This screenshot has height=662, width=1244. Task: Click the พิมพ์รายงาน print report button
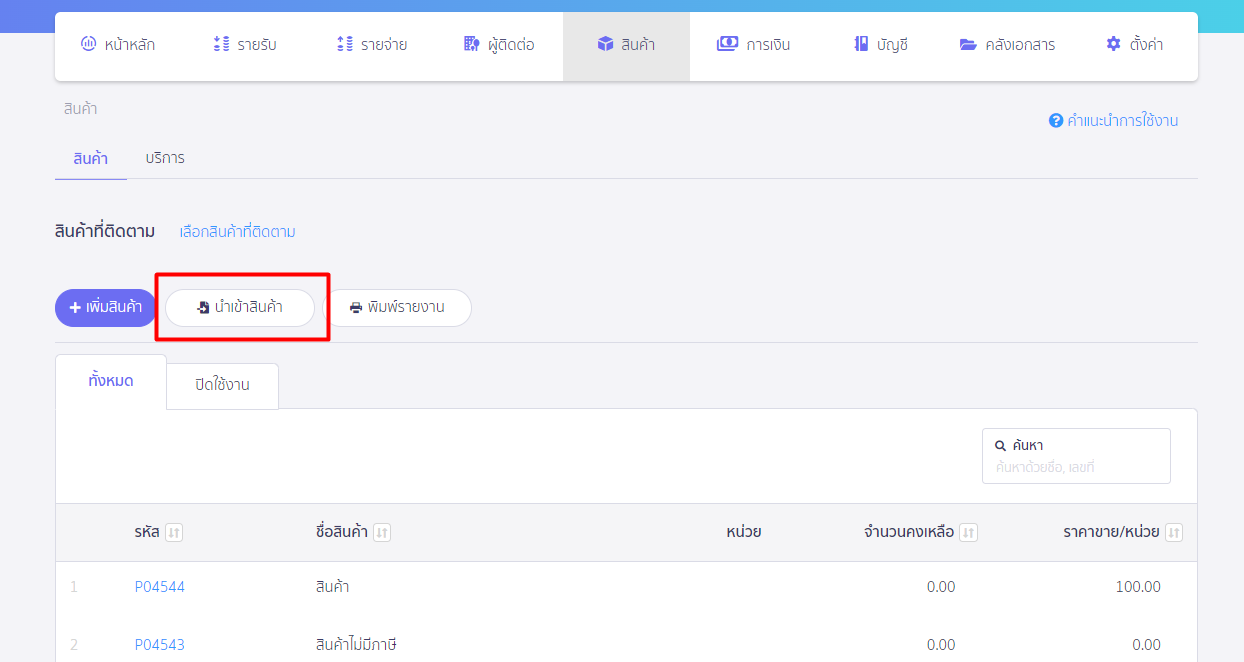pos(397,308)
